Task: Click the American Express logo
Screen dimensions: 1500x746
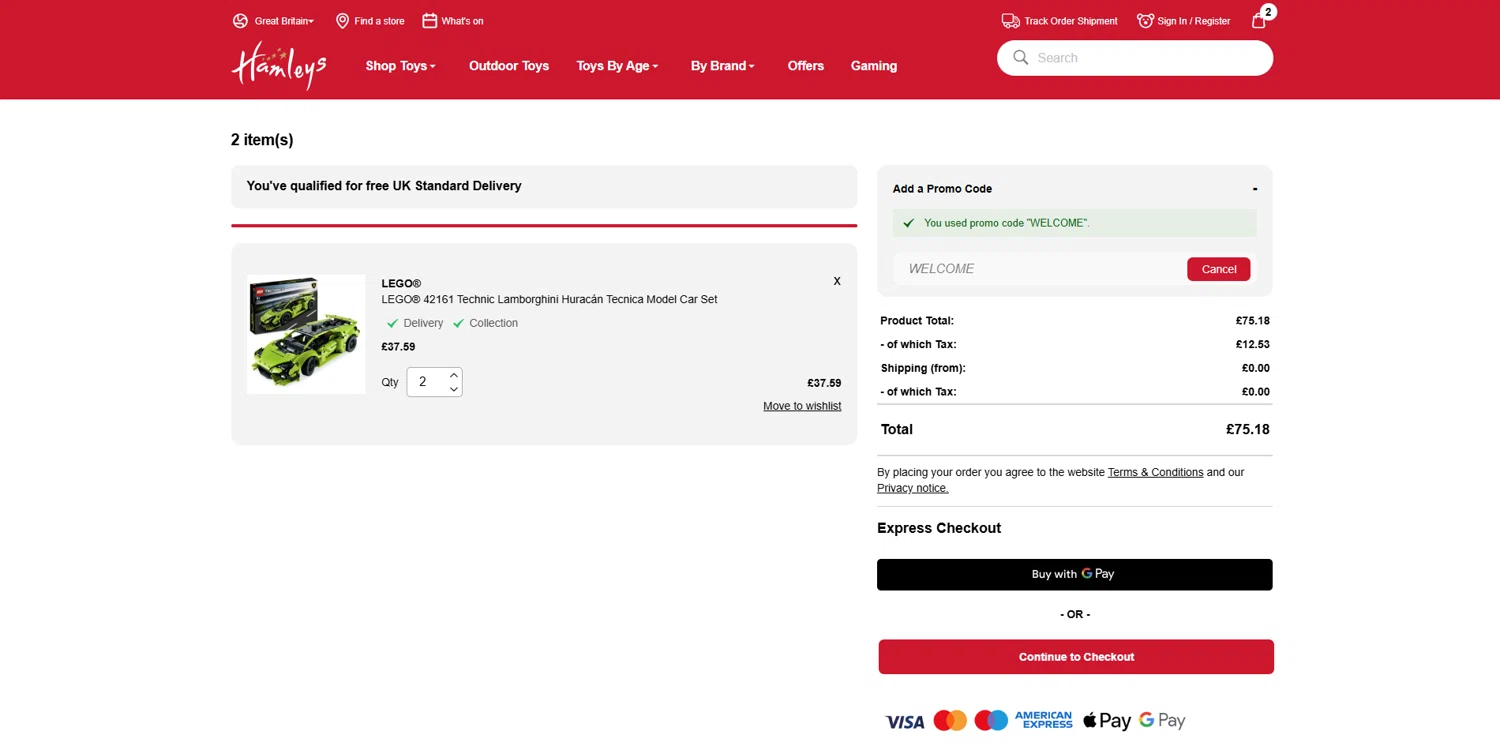Action: point(1043,720)
